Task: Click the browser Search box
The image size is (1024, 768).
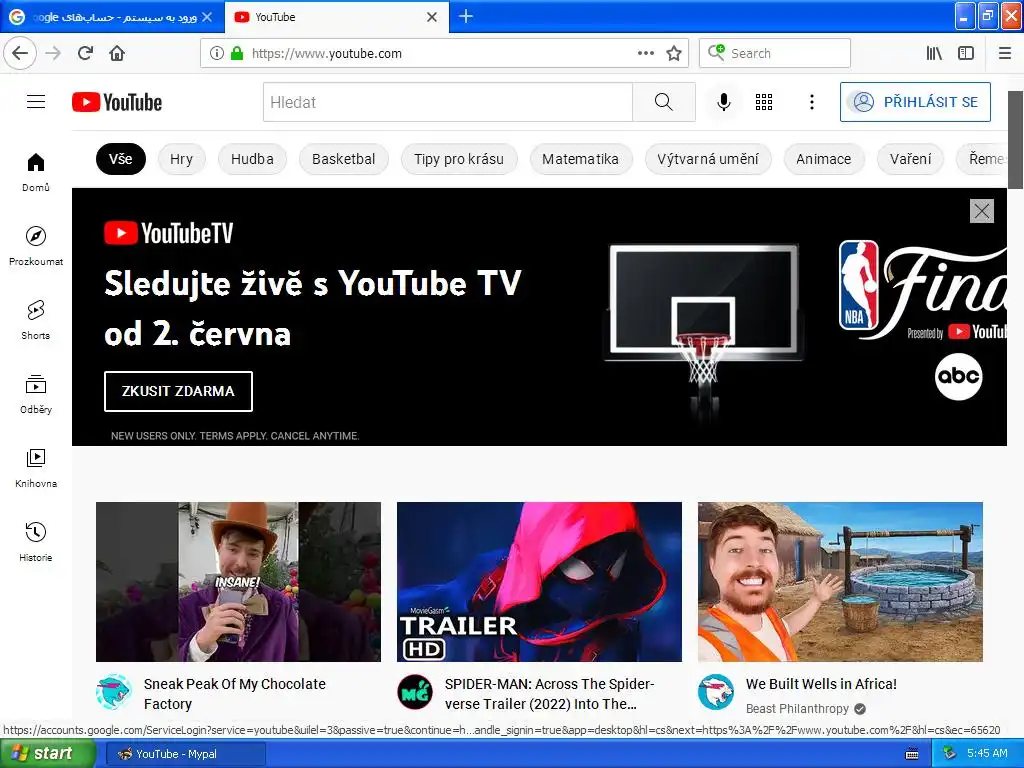Action: [x=775, y=53]
